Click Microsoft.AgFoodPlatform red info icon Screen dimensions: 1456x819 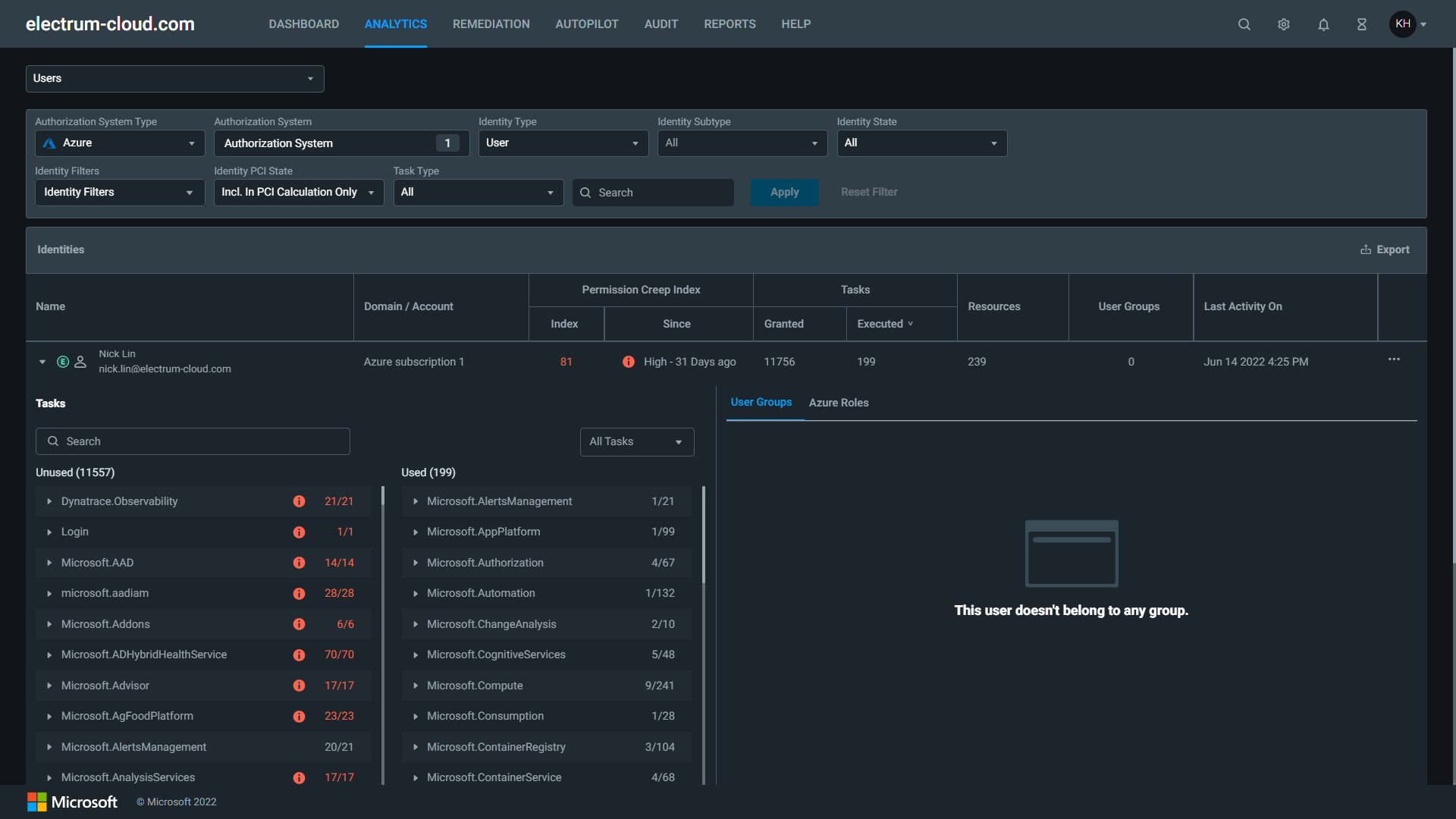300,717
